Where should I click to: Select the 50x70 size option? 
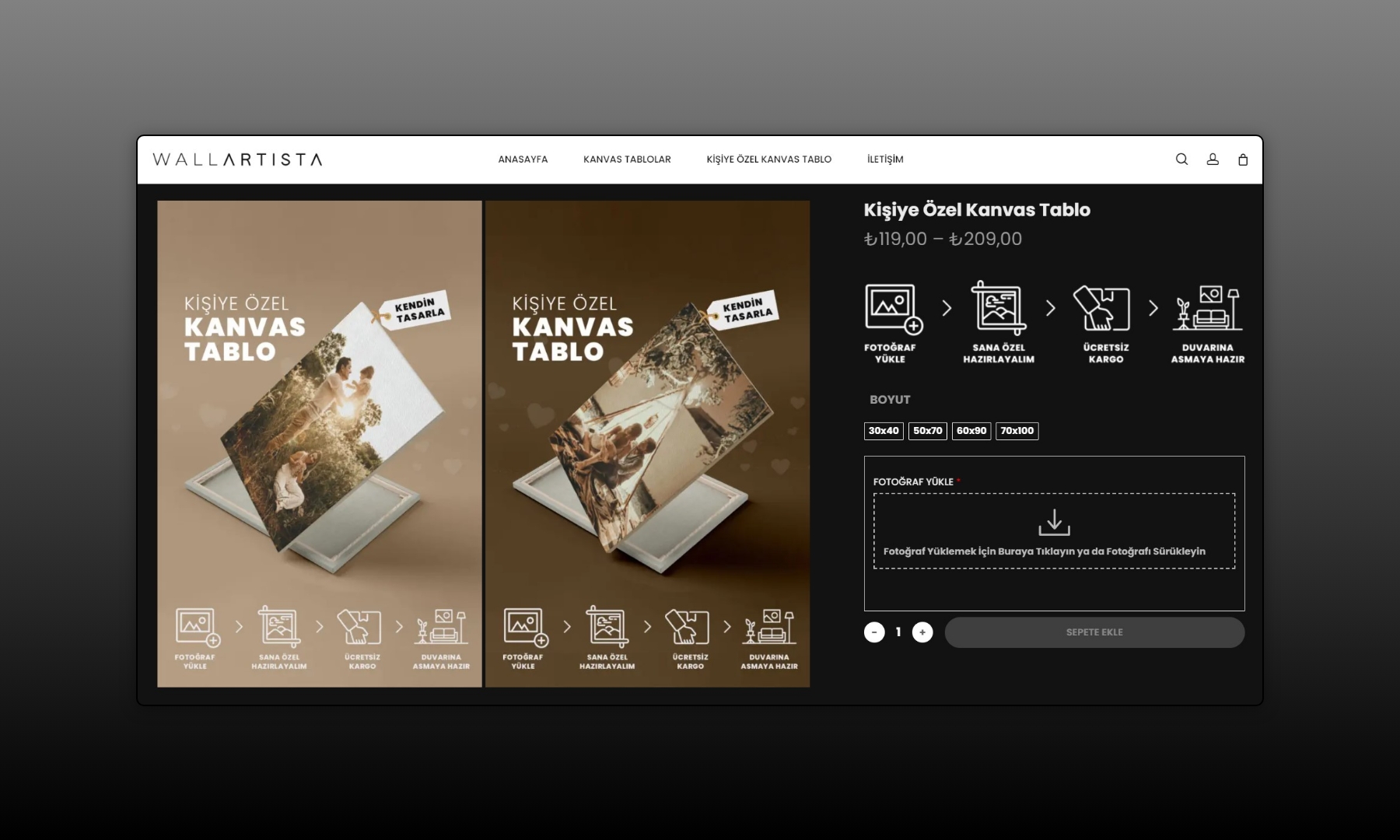927,431
